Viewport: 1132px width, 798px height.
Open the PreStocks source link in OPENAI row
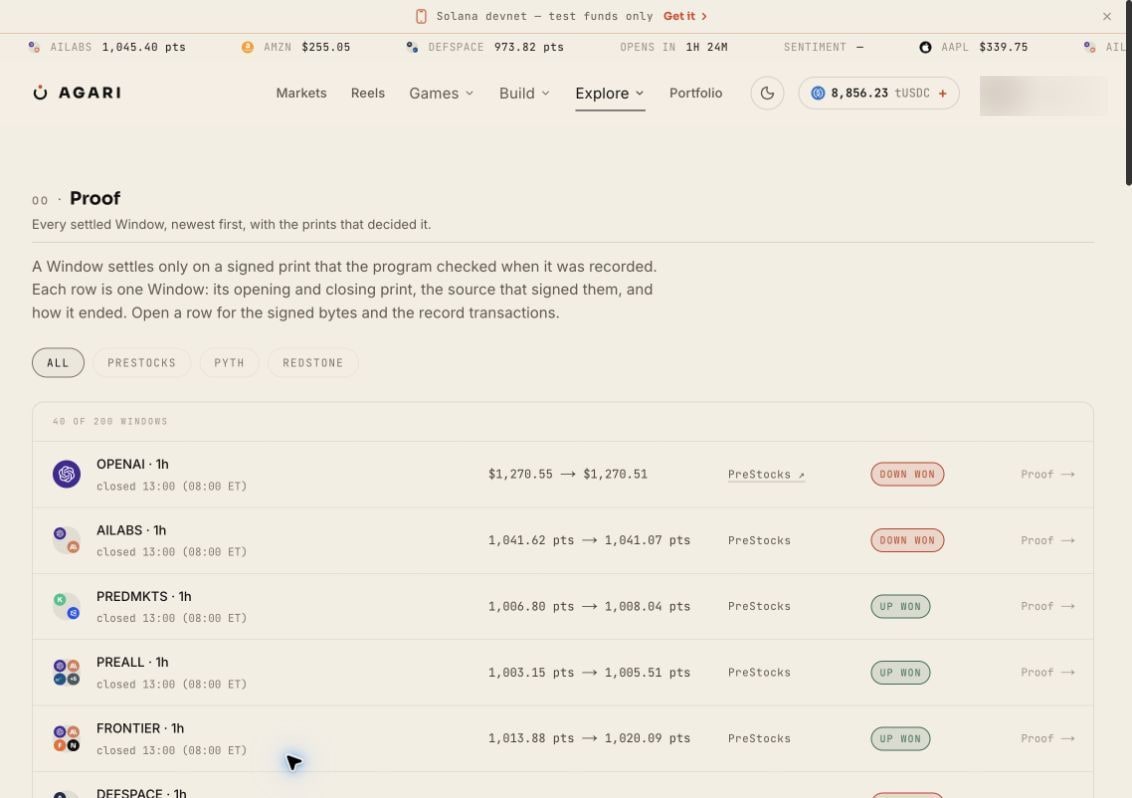coord(766,474)
